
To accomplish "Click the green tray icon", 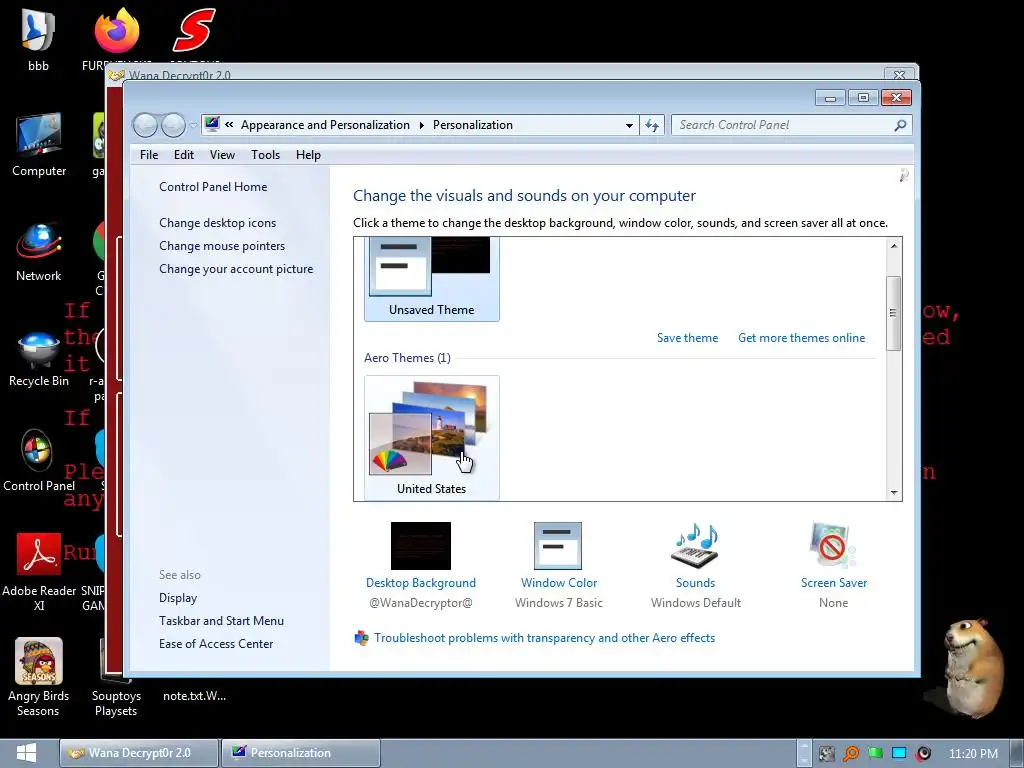I will coord(875,754).
